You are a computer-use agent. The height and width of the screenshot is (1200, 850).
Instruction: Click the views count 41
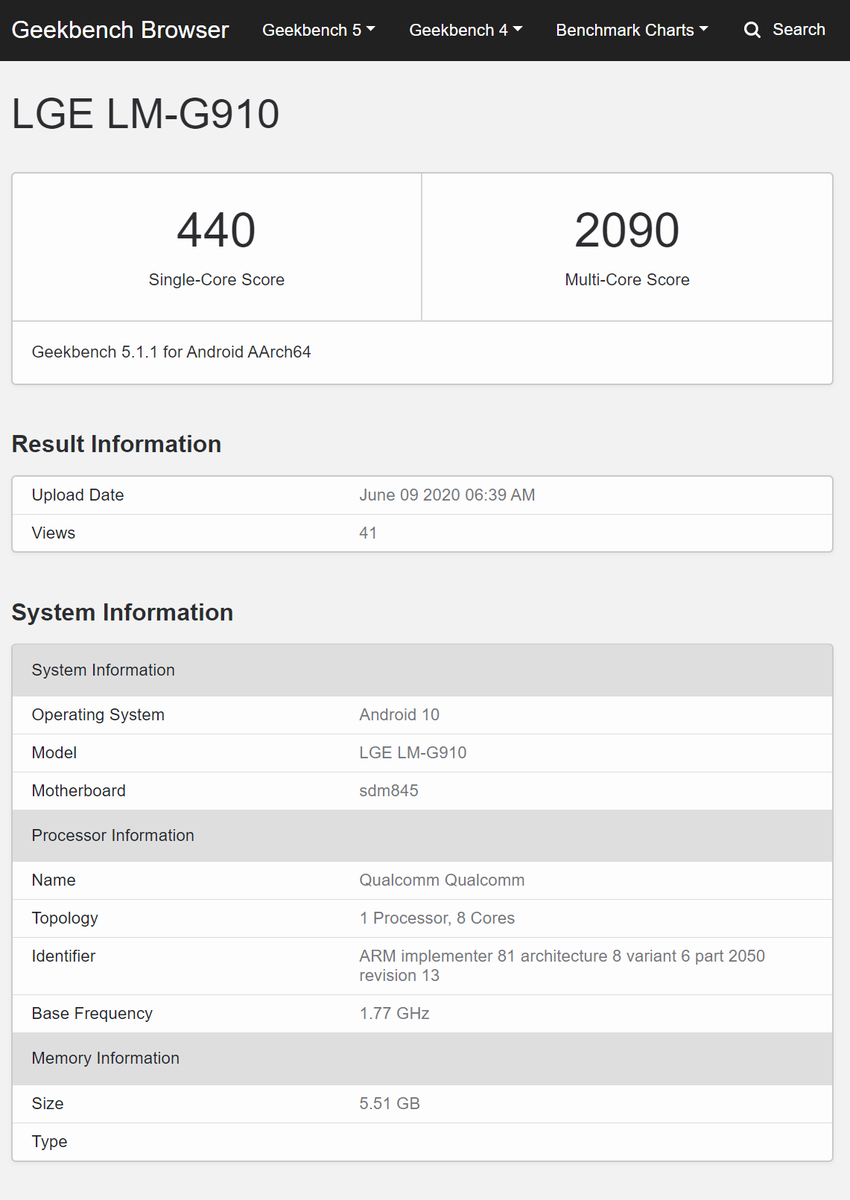click(x=368, y=533)
